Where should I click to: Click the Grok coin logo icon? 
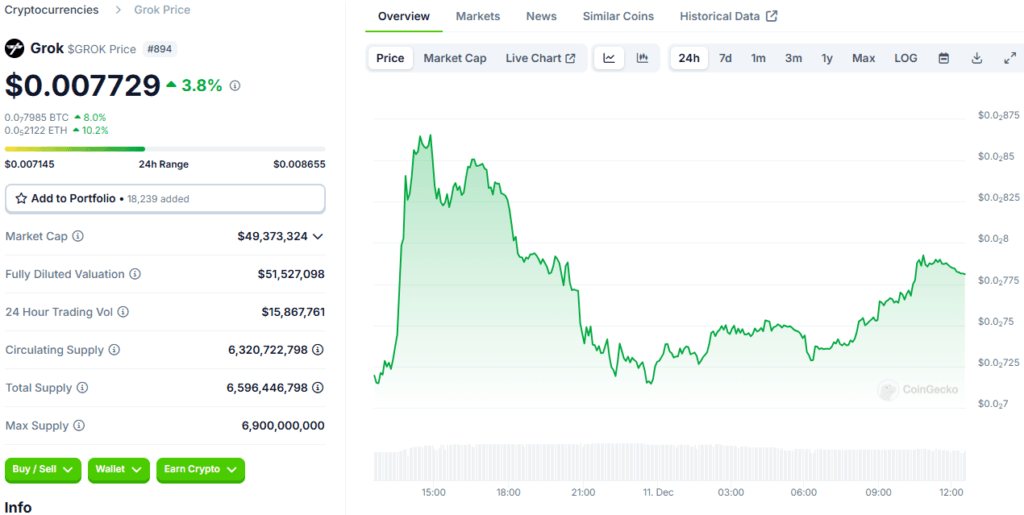point(14,48)
